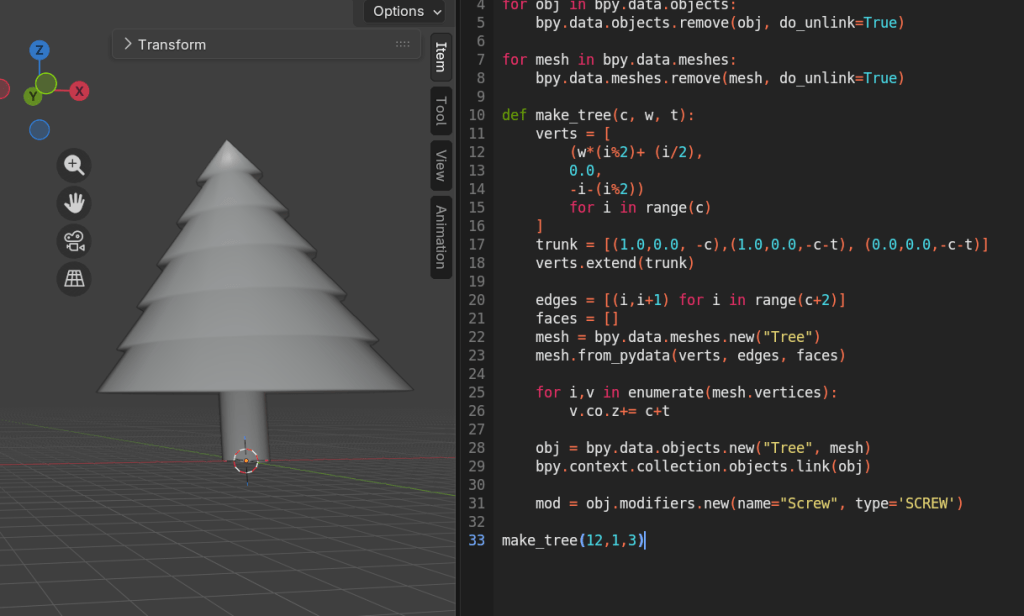Screen dimensions: 1024x616
Task: Select the Item tab
Action: click(x=440, y=57)
